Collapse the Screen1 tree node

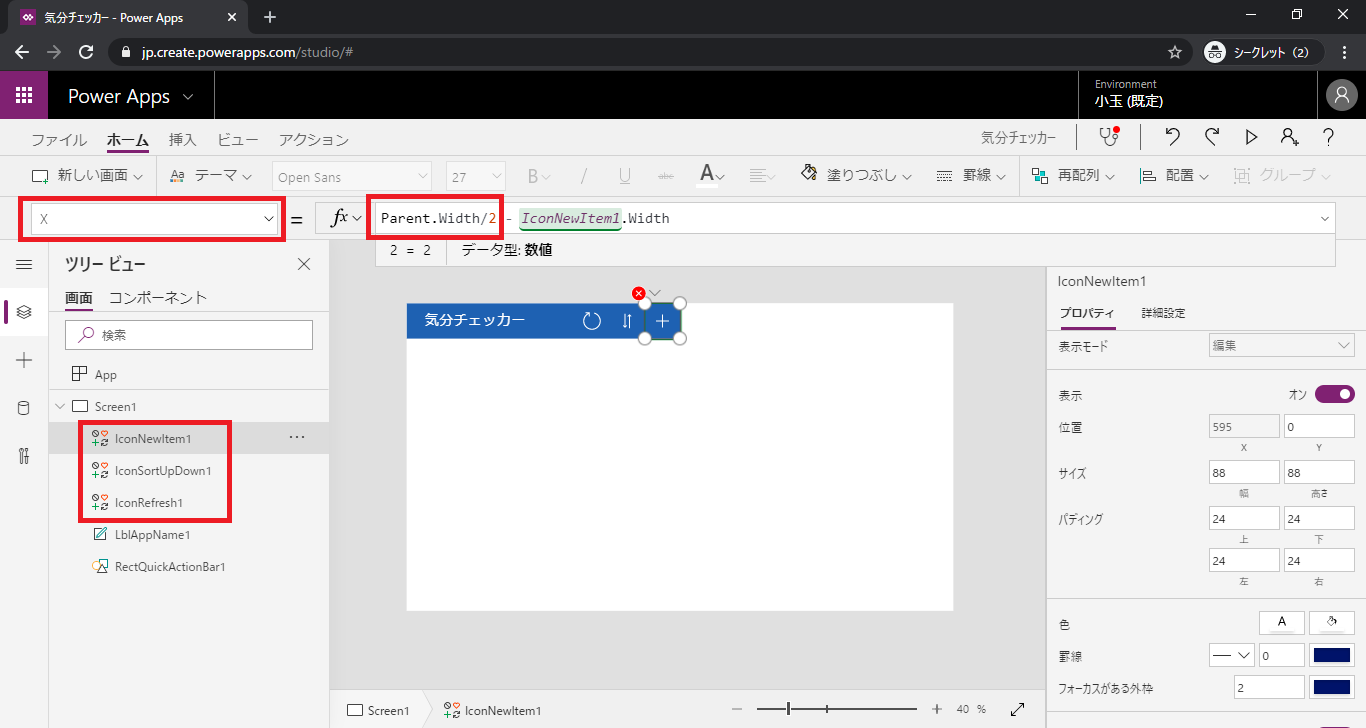tap(60, 406)
